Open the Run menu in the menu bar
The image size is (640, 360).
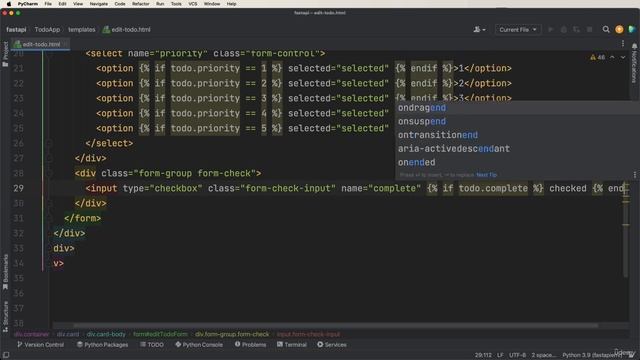160,4
